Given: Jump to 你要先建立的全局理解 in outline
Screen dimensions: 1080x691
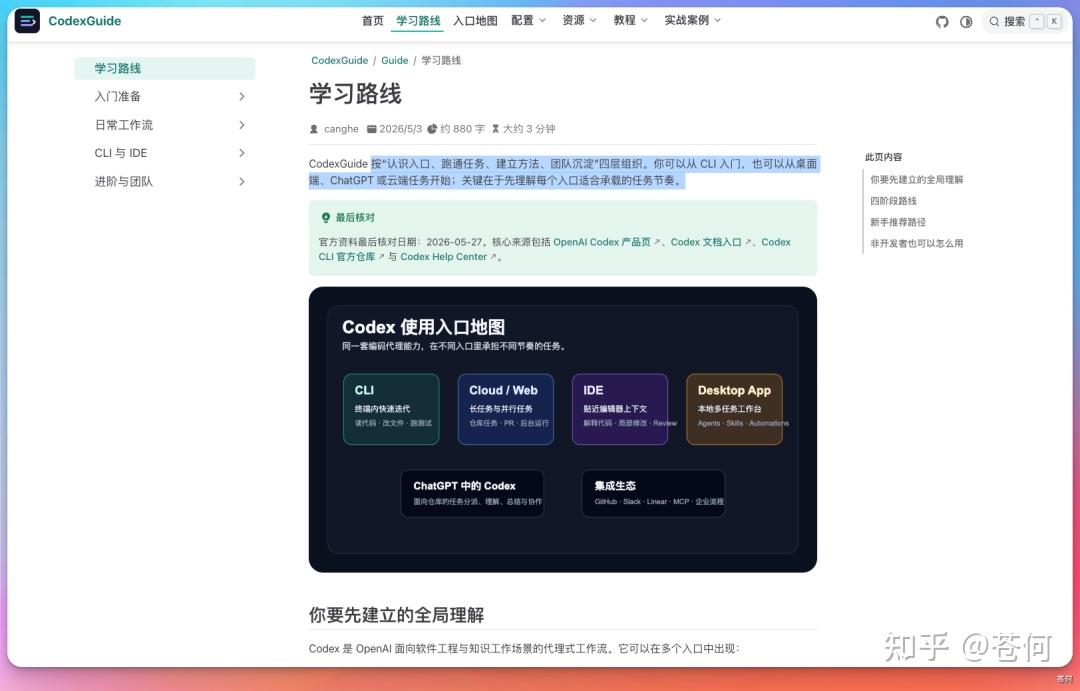Looking at the screenshot, I should pyautogui.click(x=916, y=180).
